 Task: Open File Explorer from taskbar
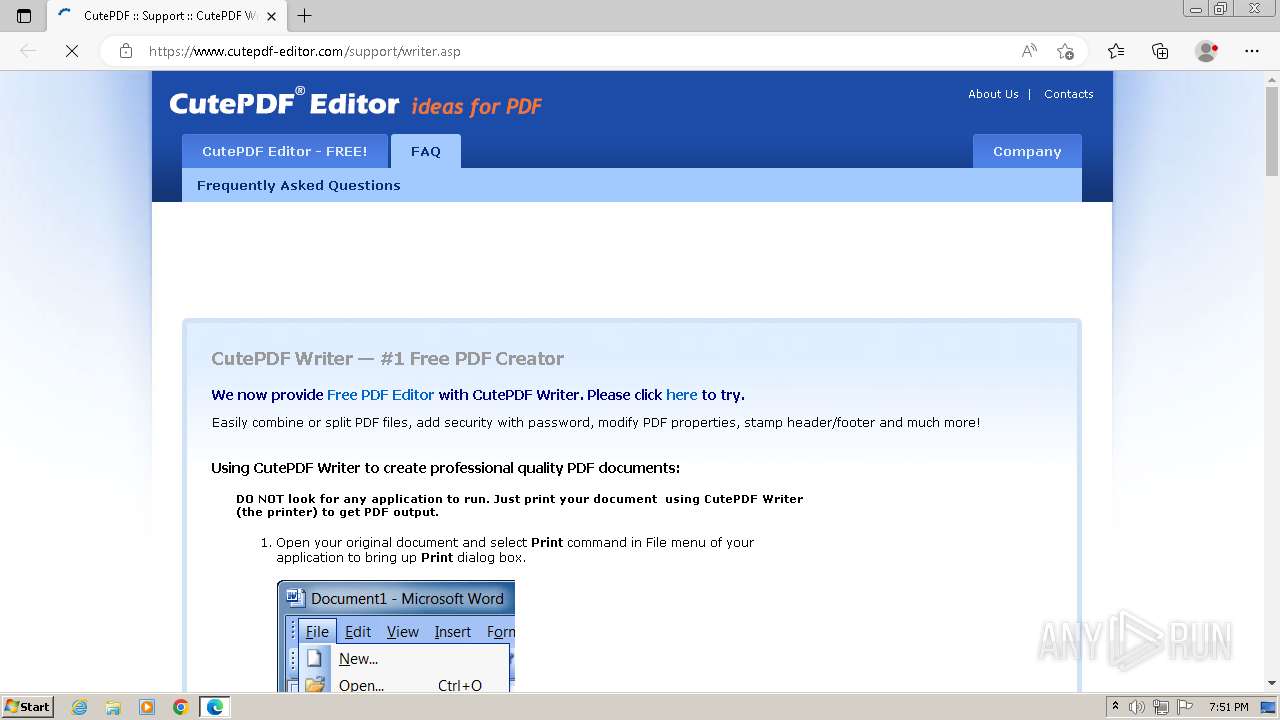click(x=113, y=707)
